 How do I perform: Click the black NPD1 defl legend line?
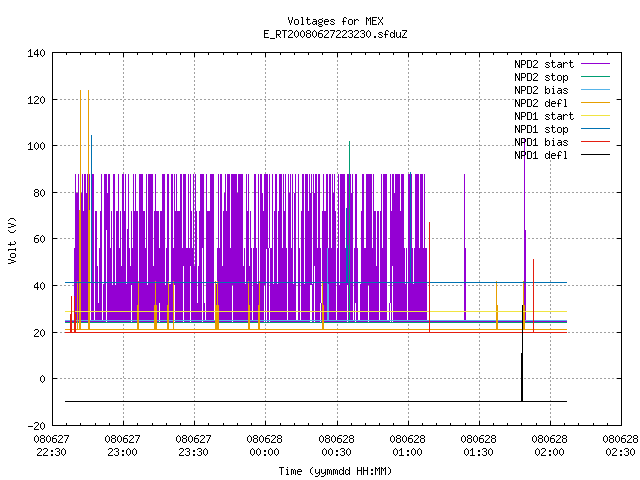tap(595, 155)
